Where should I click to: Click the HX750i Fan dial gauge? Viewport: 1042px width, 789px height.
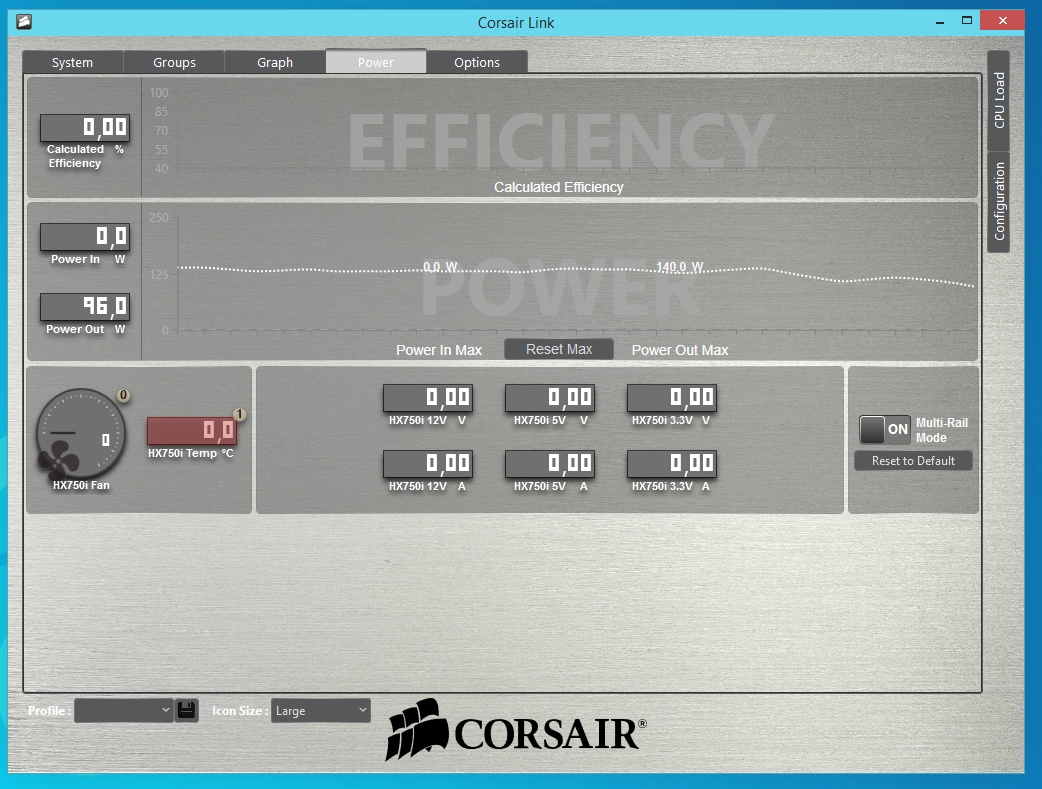80,433
